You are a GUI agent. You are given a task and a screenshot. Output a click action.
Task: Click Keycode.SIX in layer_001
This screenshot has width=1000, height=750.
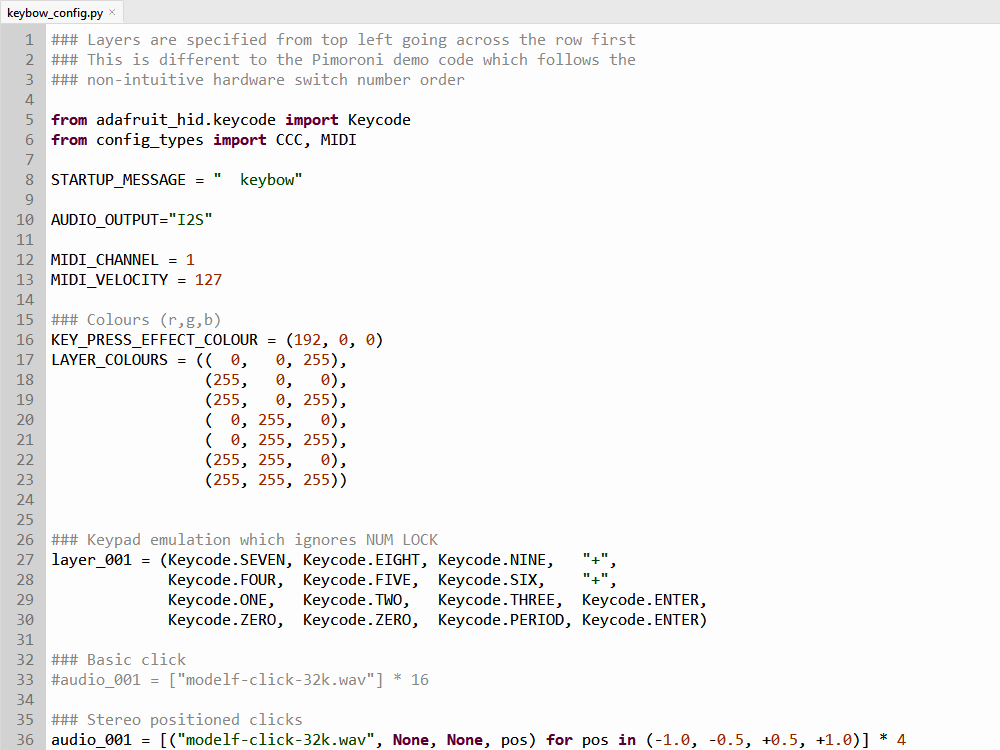pyautogui.click(x=487, y=580)
